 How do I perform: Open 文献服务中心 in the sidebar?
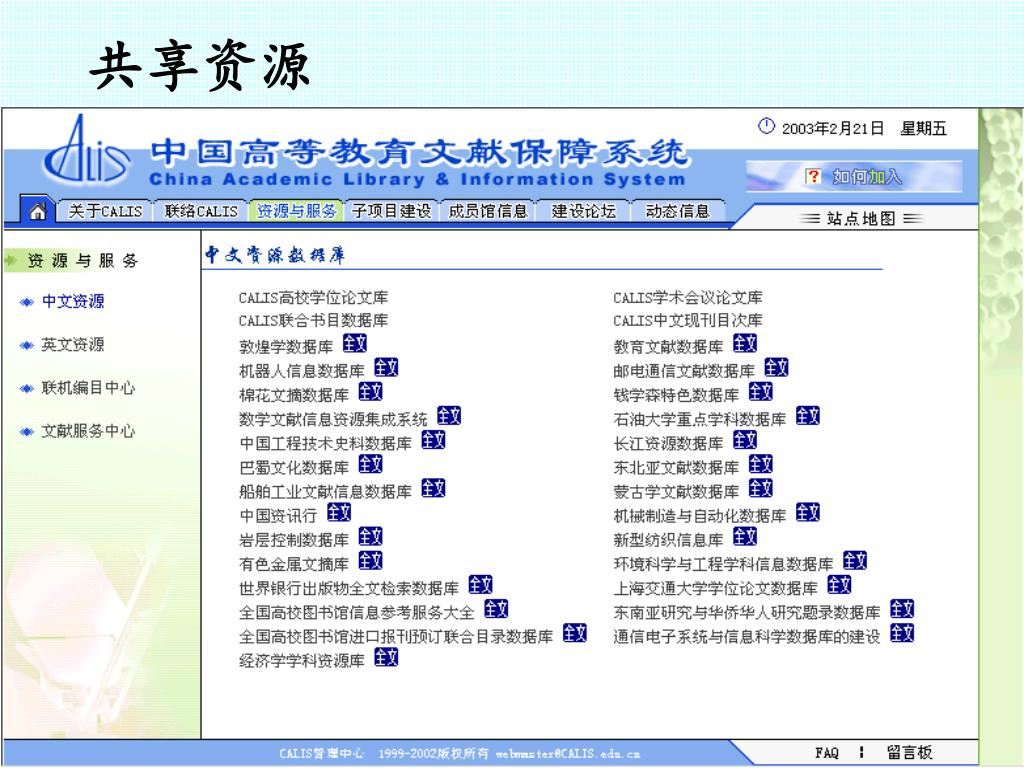[x=88, y=430]
